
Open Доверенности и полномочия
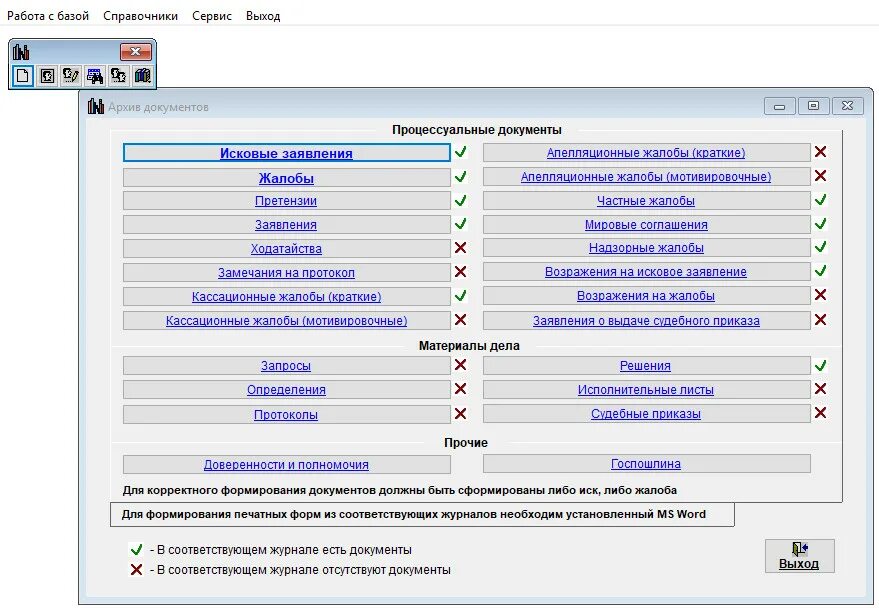[x=286, y=465]
